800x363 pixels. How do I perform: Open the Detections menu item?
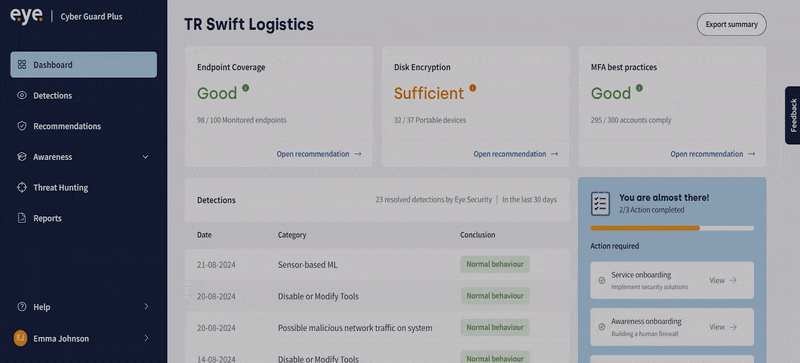tap(83, 95)
